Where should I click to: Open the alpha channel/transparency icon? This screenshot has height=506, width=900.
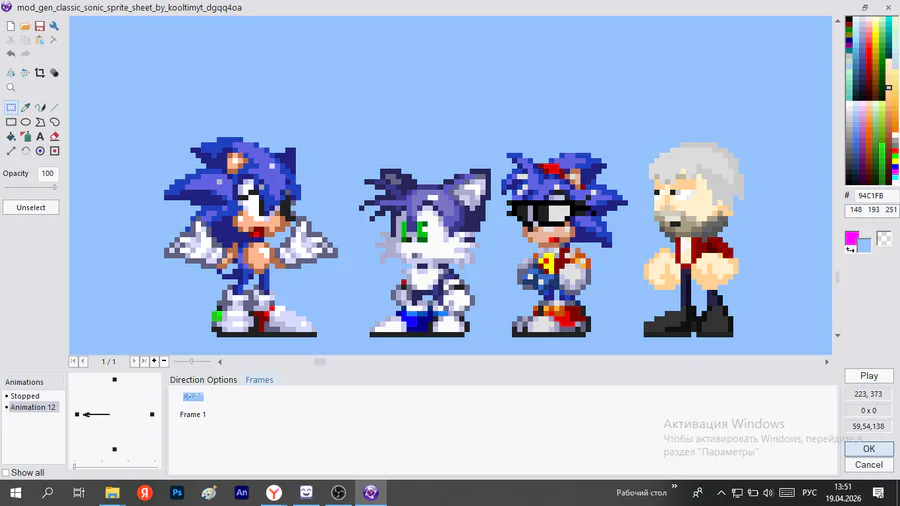click(54, 73)
